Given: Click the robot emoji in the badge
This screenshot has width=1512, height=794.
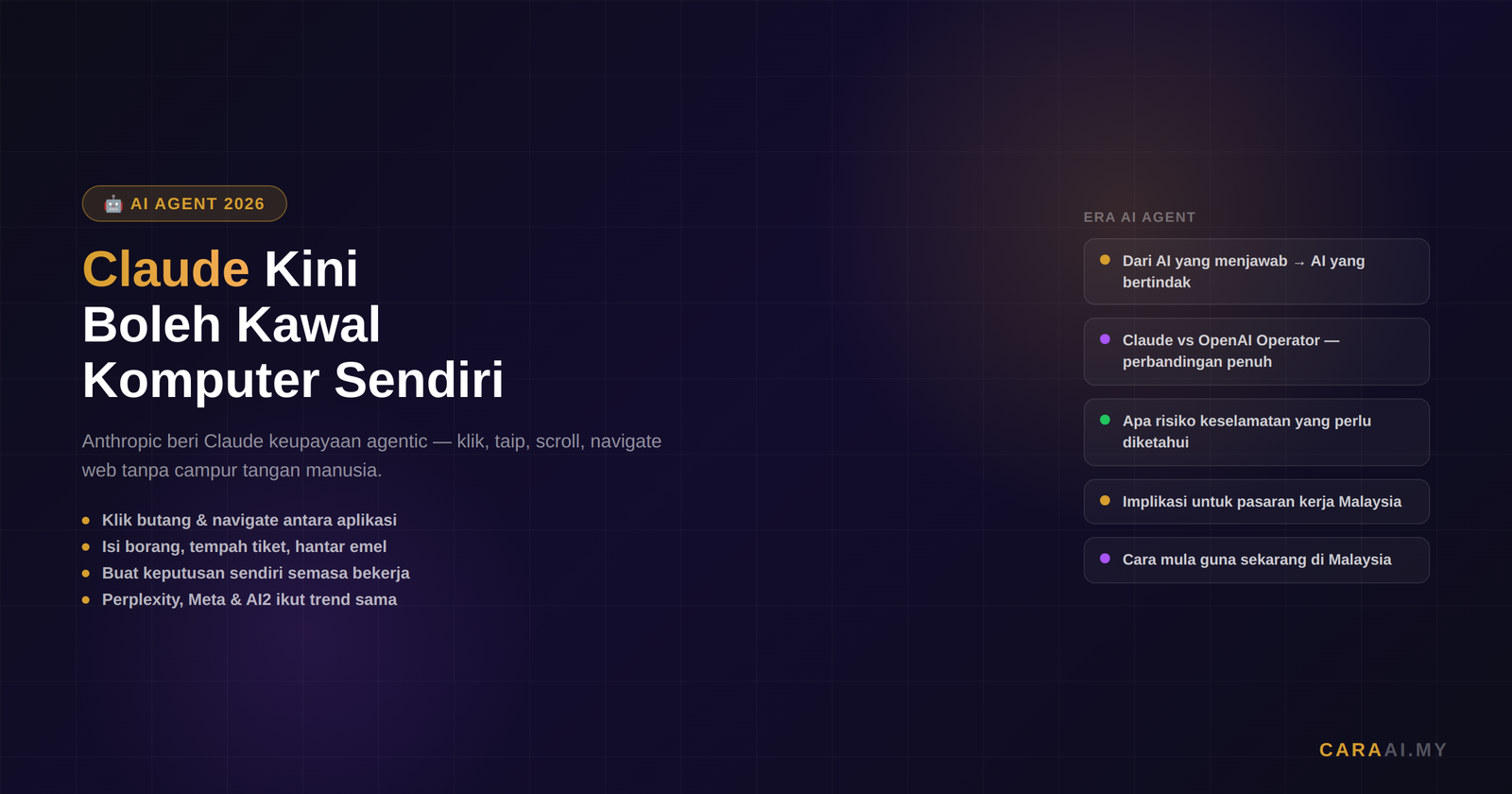Looking at the screenshot, I should click(x=113, y=204).
